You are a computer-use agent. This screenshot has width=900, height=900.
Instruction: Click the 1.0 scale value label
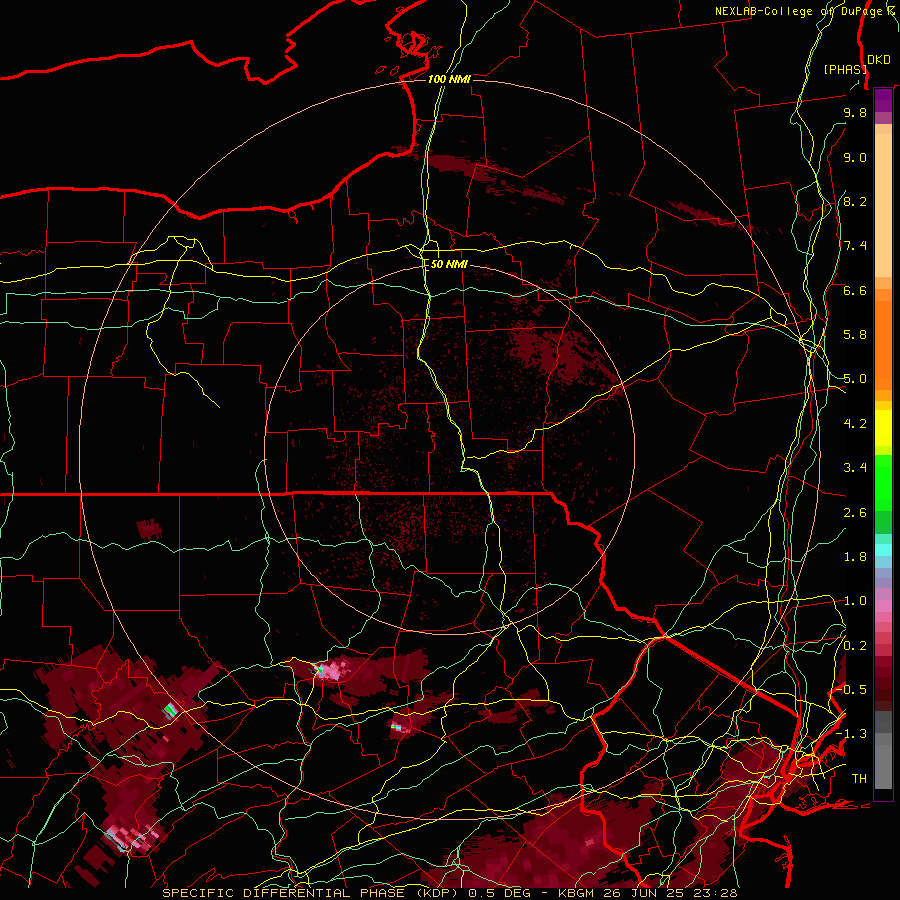point(855,601)
